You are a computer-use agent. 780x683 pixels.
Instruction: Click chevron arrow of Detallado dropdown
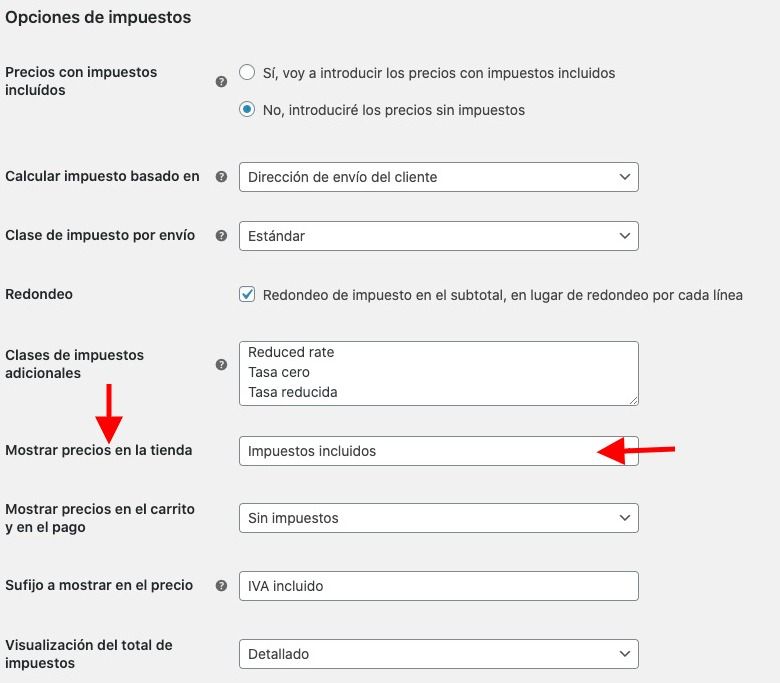click(x=625, y=654)
